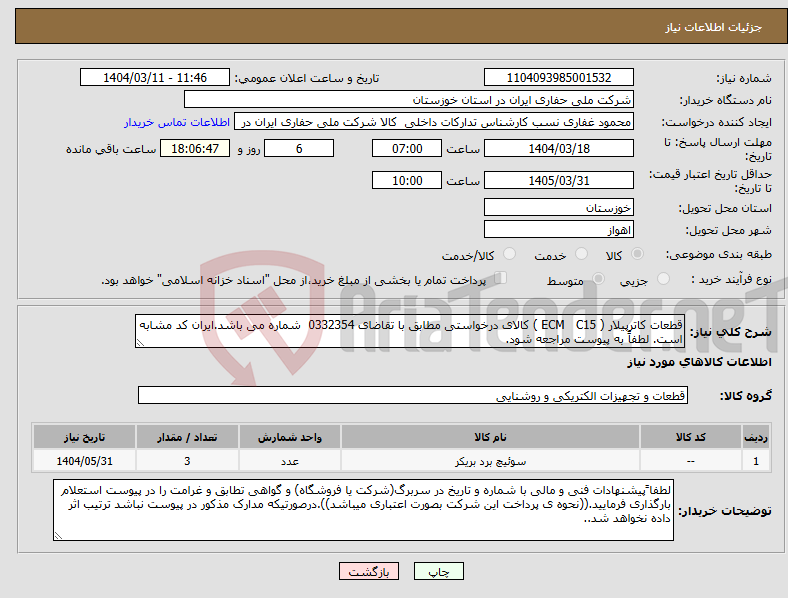The width and height of the screenshot is (788, 598).
Task: Click the general need description text area
Action: tap(410, 331)
